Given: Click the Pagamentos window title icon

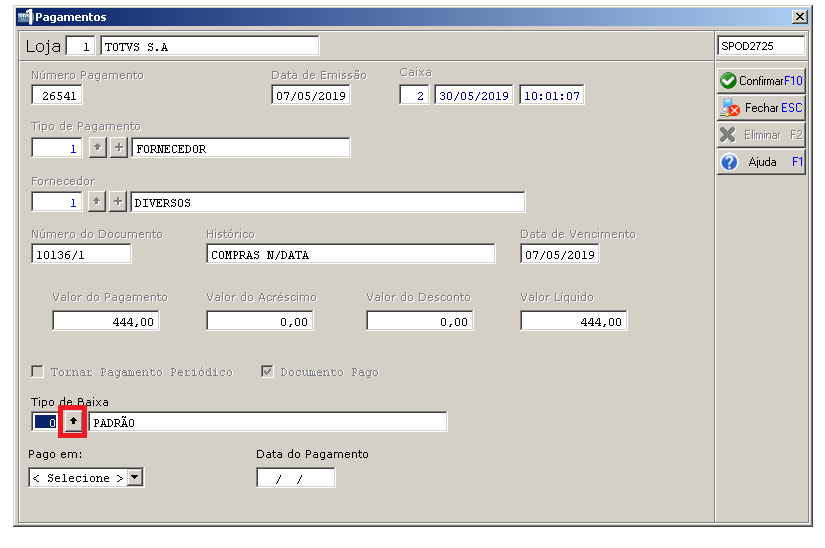Looking at the screenshot, I should (x=25, y=17).
